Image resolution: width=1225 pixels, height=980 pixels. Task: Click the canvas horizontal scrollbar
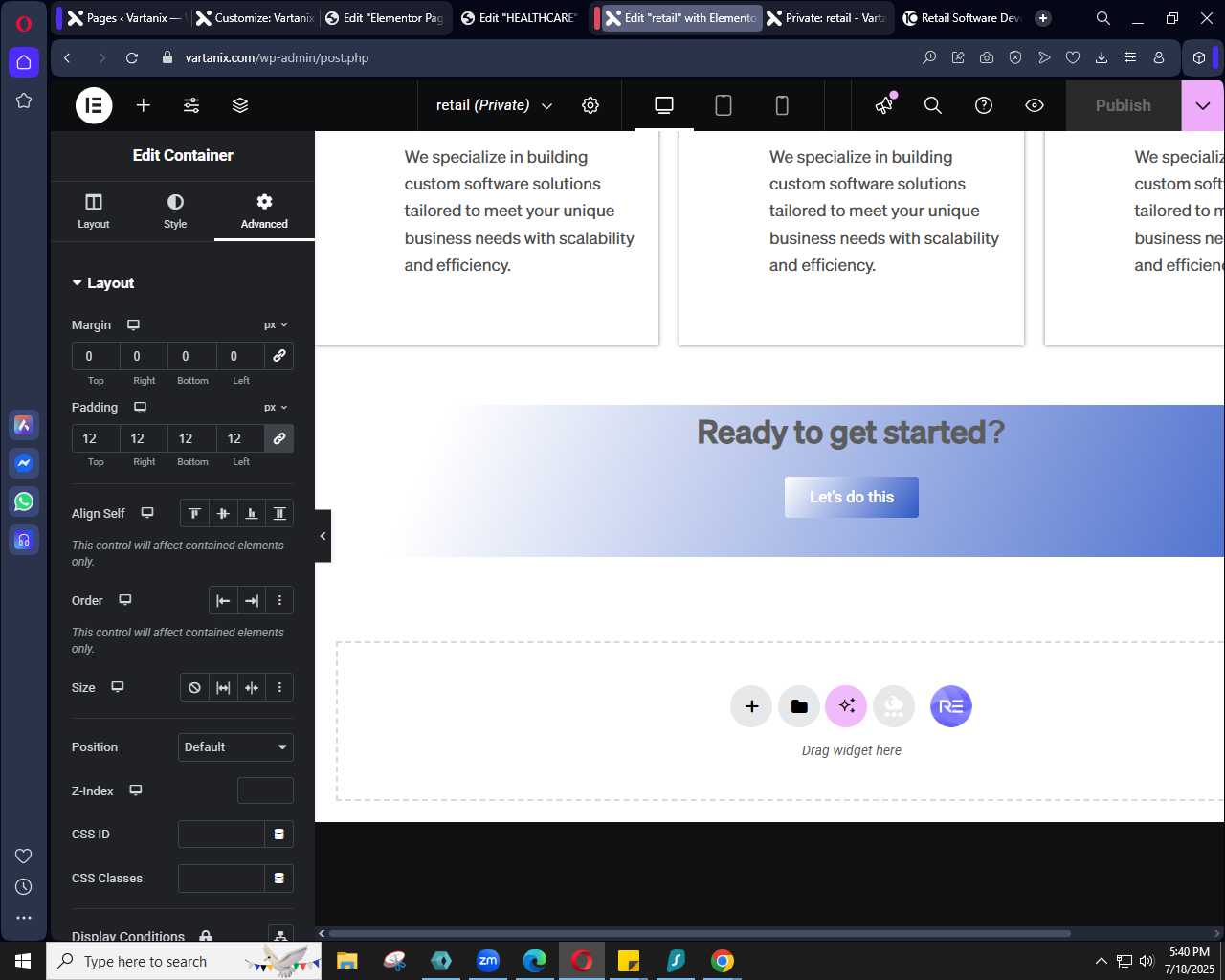click(699, 933)
